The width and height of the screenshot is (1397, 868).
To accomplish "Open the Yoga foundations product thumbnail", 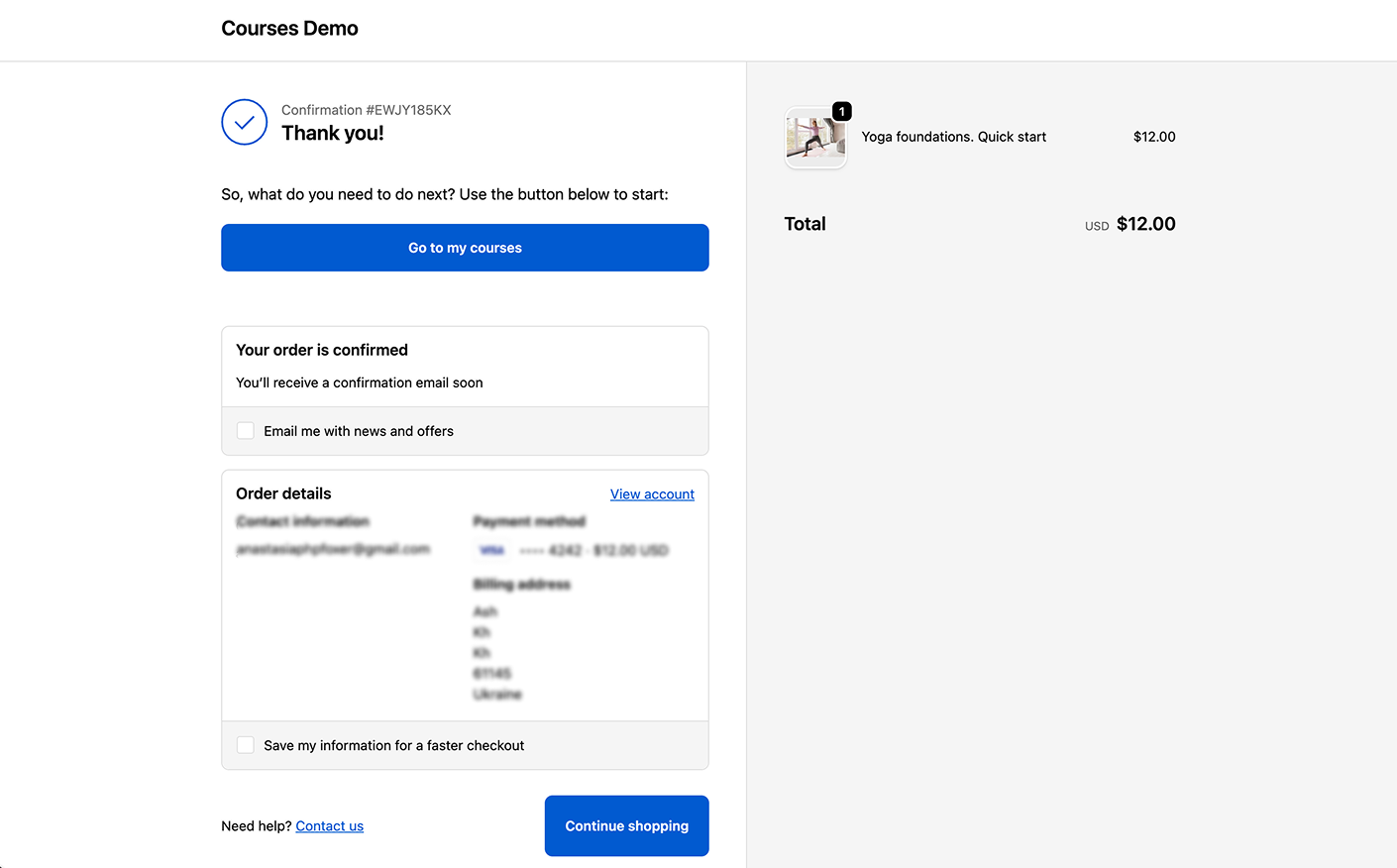I will click(x=815, y=139).
